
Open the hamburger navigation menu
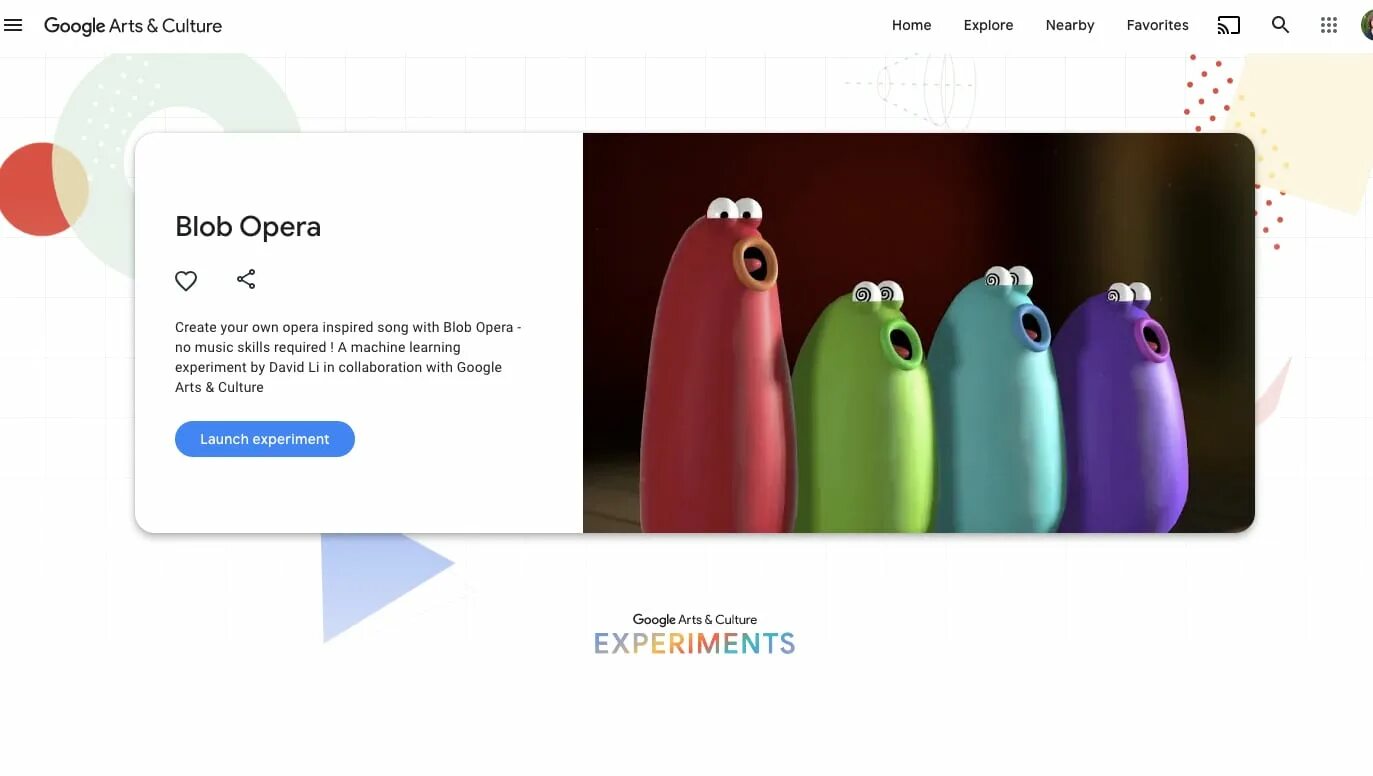point(13,25)
